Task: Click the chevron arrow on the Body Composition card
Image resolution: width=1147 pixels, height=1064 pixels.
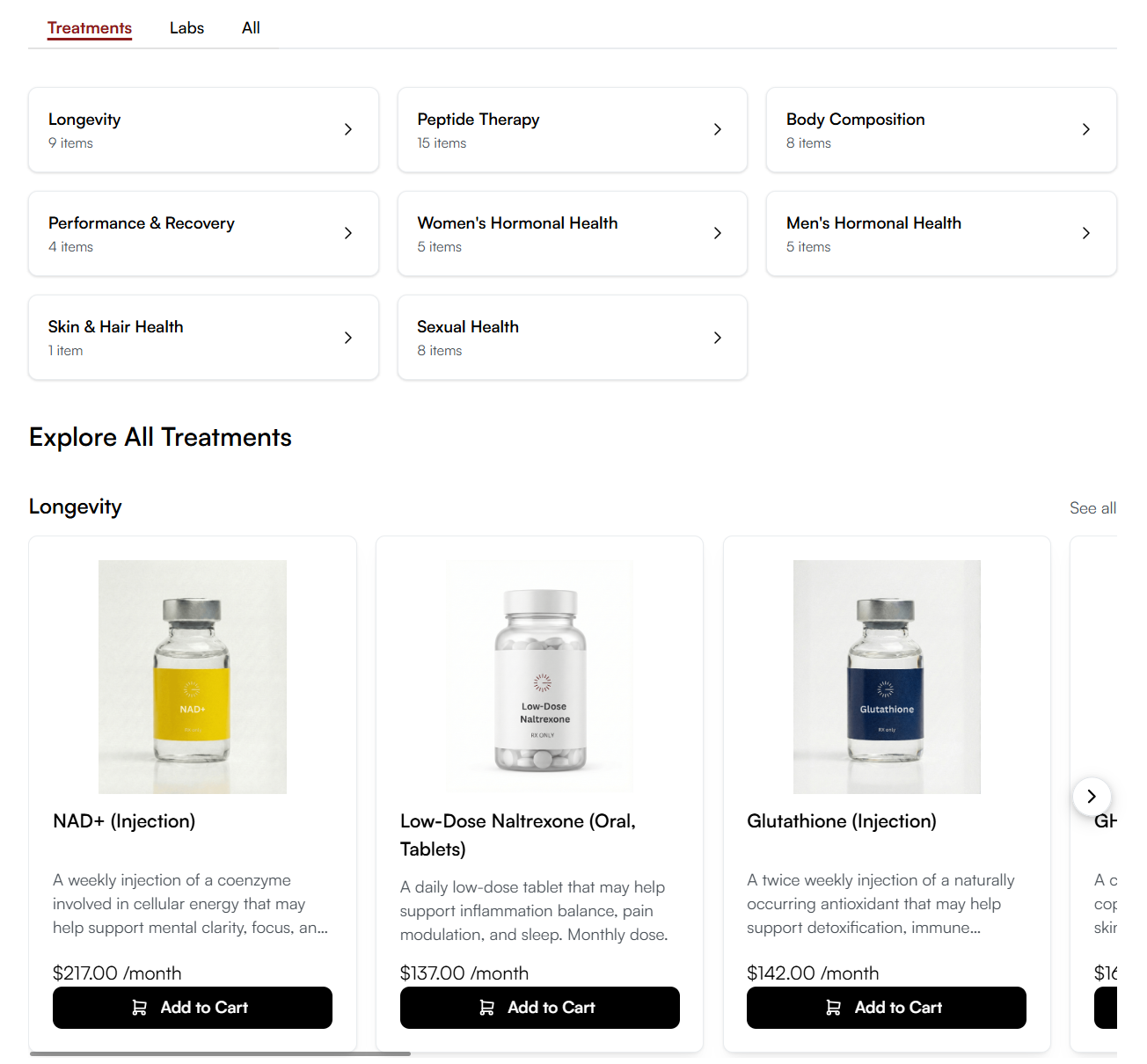Action: (1086, 129)
